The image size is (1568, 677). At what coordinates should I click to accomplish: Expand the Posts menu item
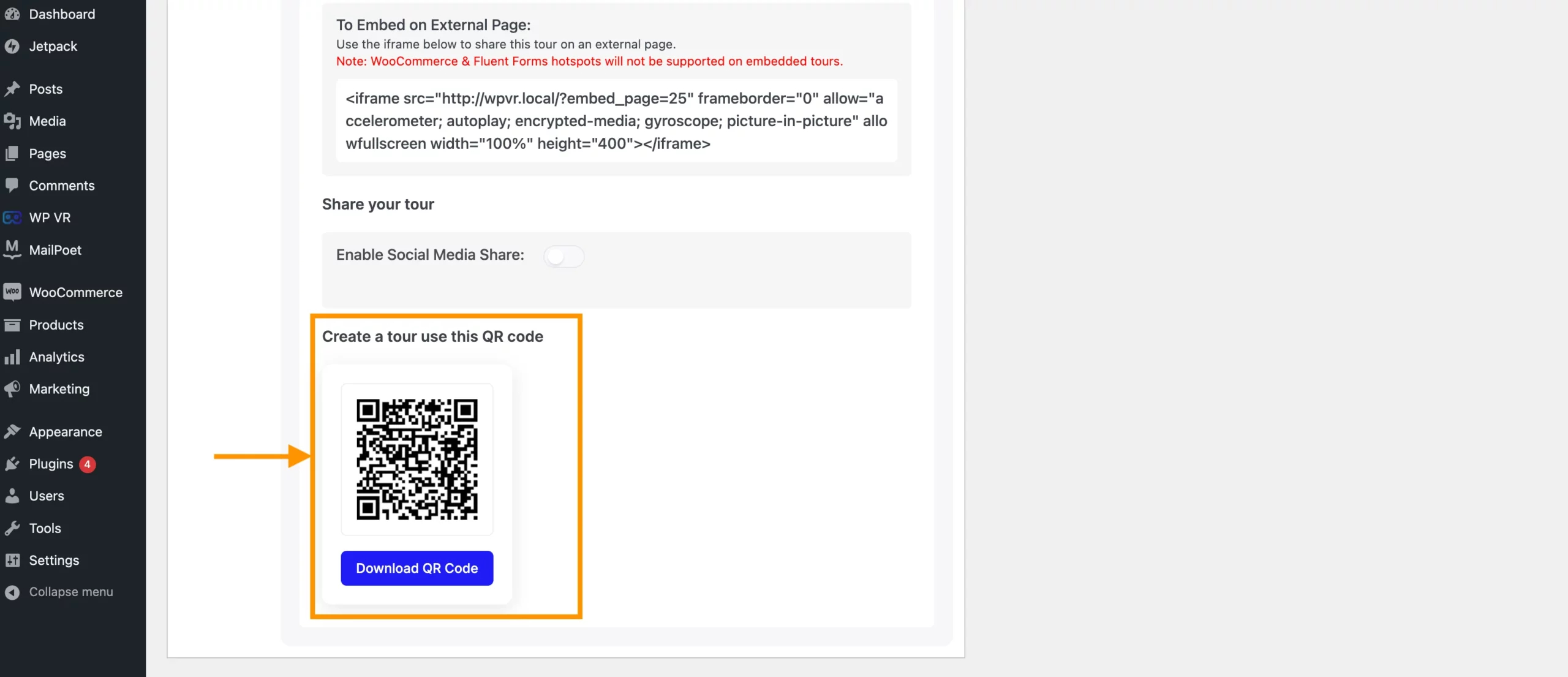(x=45, y=89)
